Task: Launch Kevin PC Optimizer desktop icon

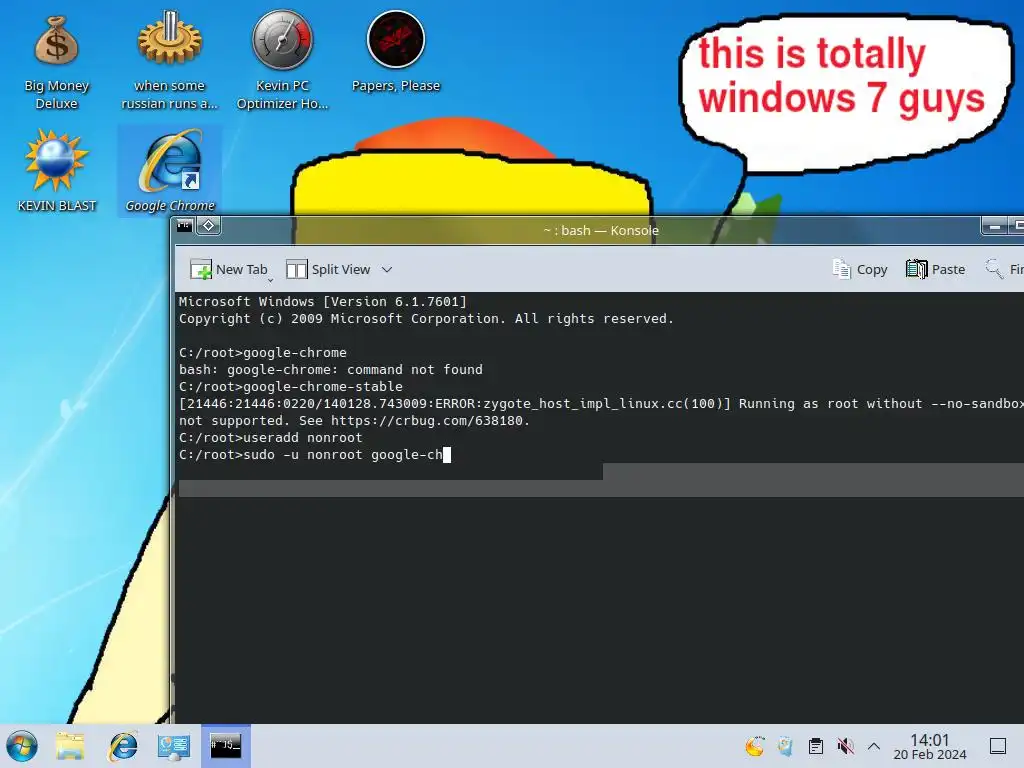Action: 282,62
